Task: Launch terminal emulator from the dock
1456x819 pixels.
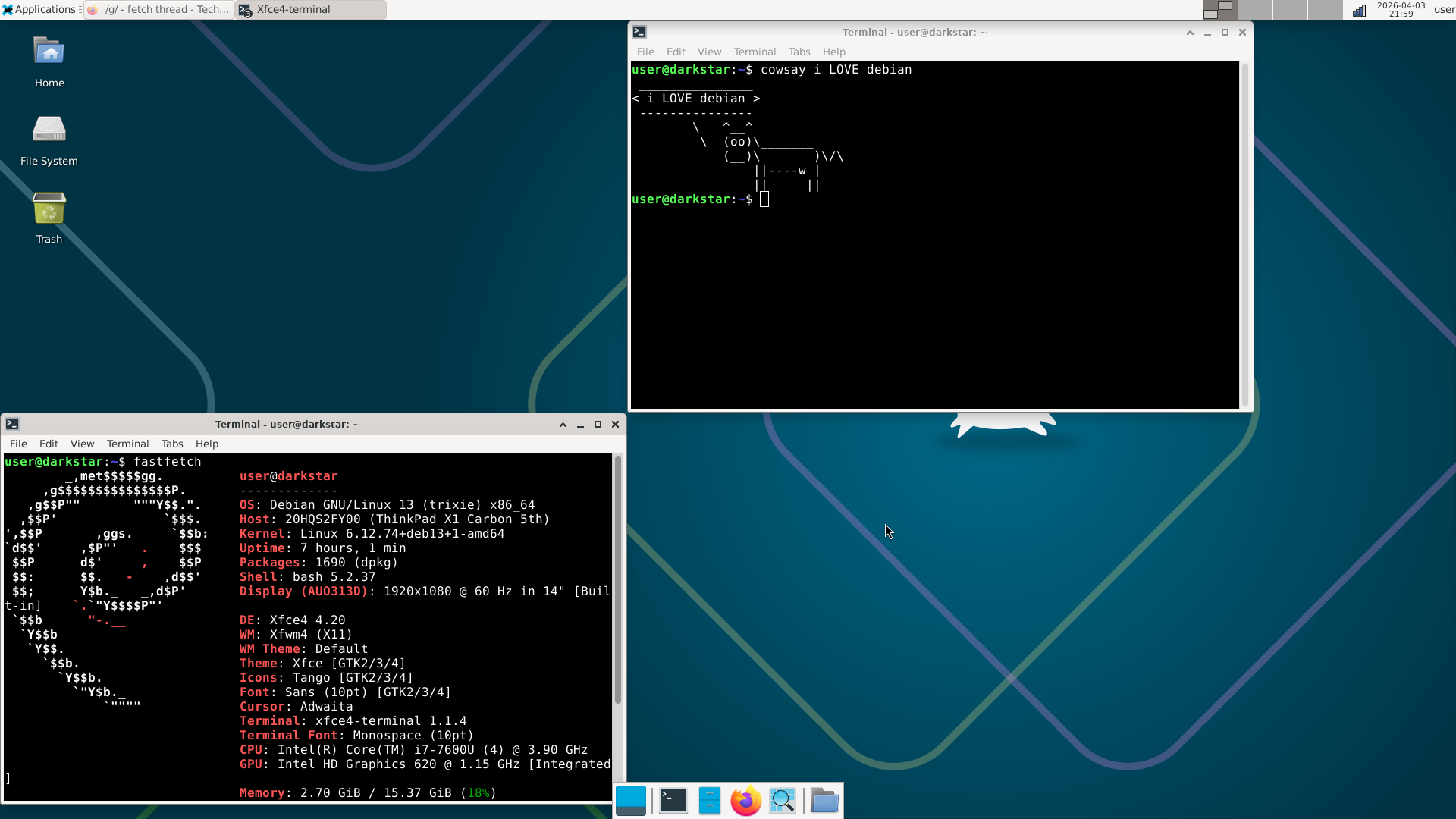Action: 673,801
